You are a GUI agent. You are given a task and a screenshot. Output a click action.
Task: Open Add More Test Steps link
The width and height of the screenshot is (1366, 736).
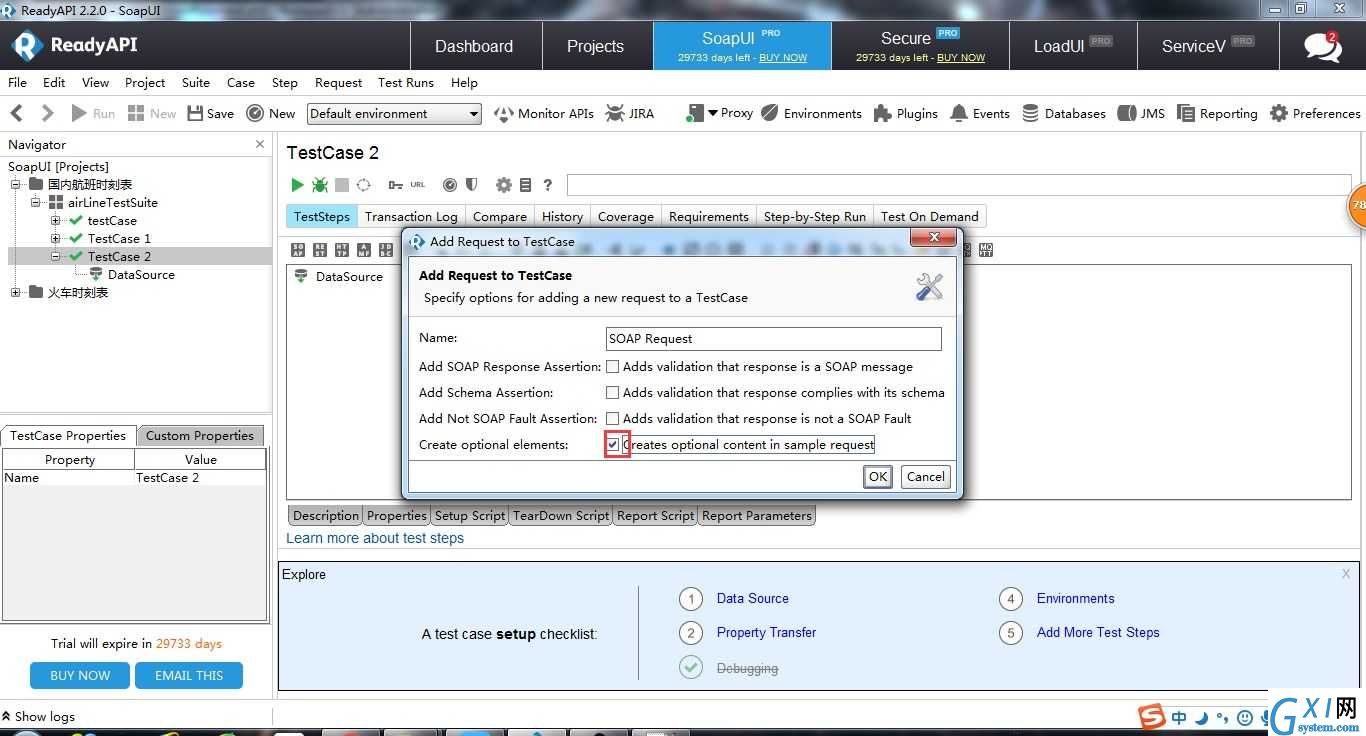pos(1098,632)
